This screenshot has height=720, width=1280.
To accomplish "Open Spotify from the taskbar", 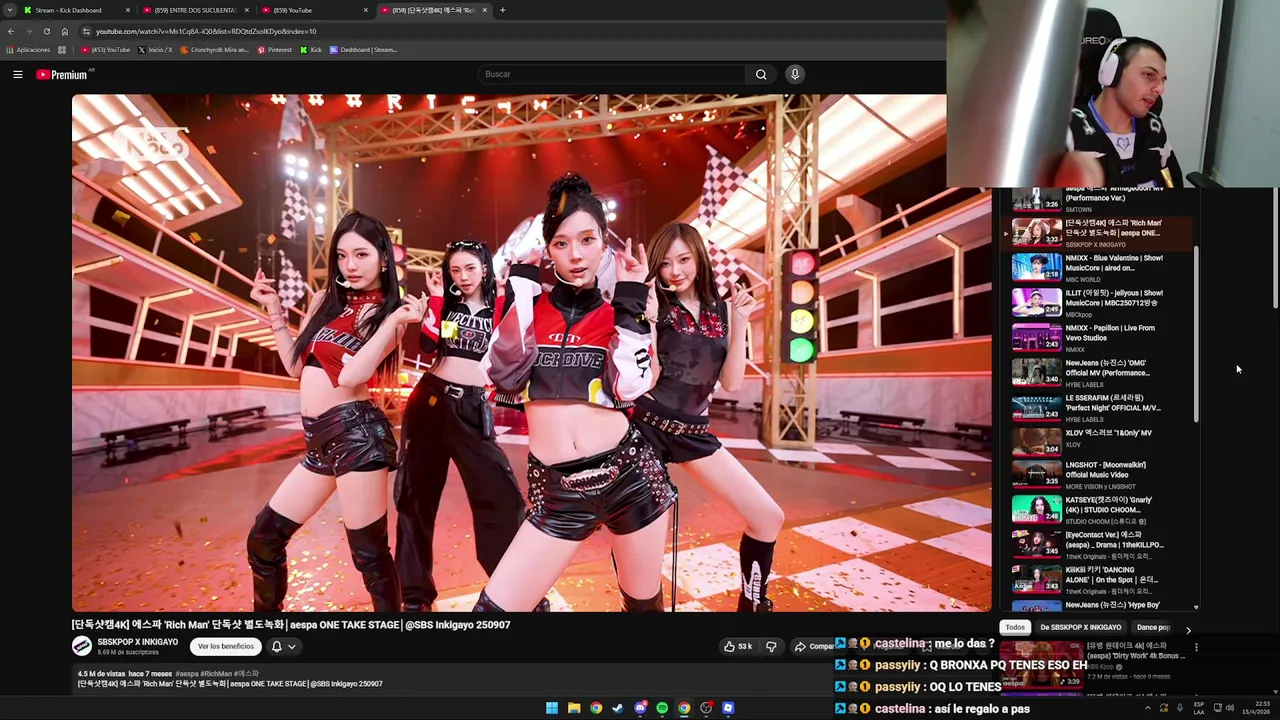I will pos(662,708).
